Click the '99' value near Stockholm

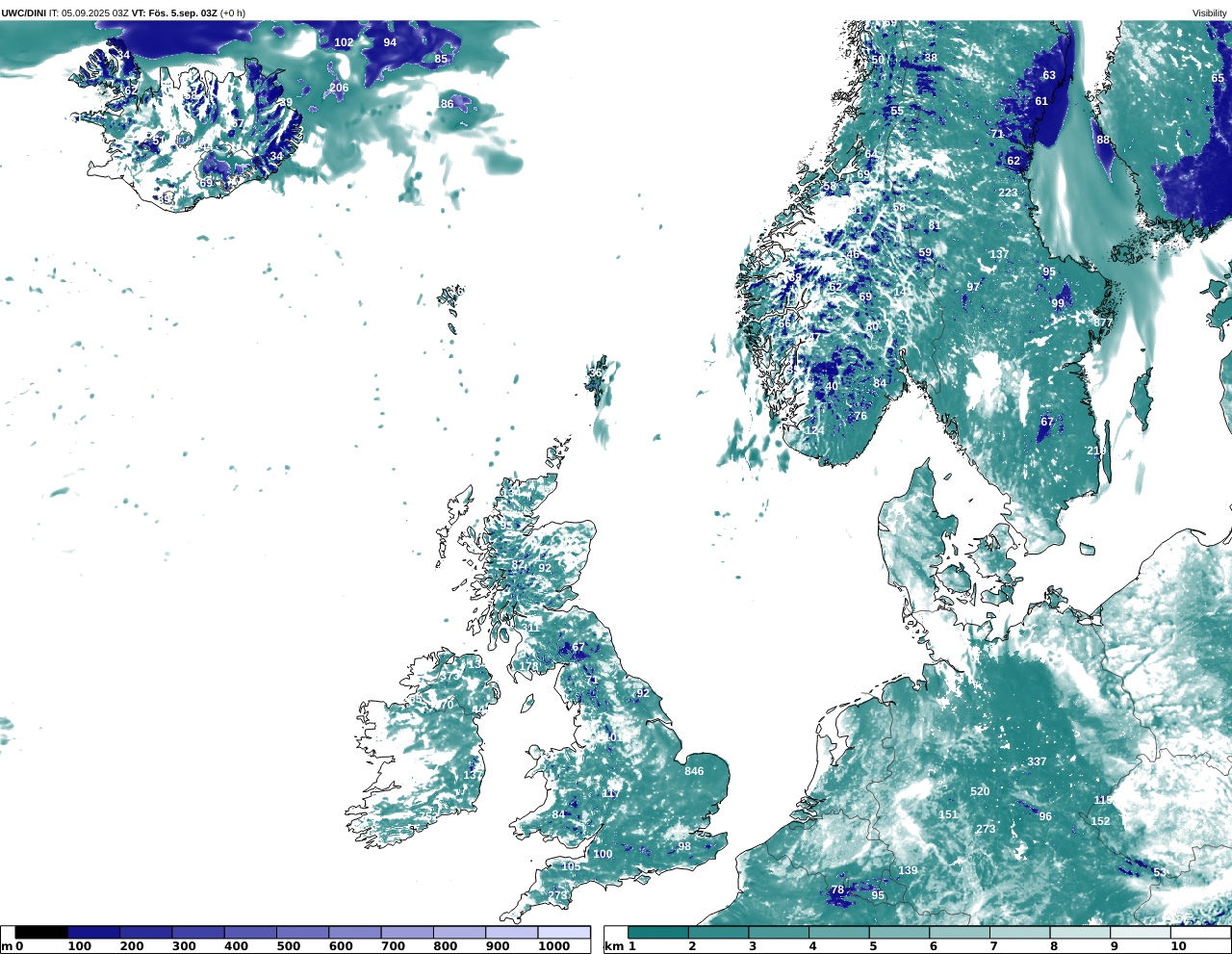1058,303
